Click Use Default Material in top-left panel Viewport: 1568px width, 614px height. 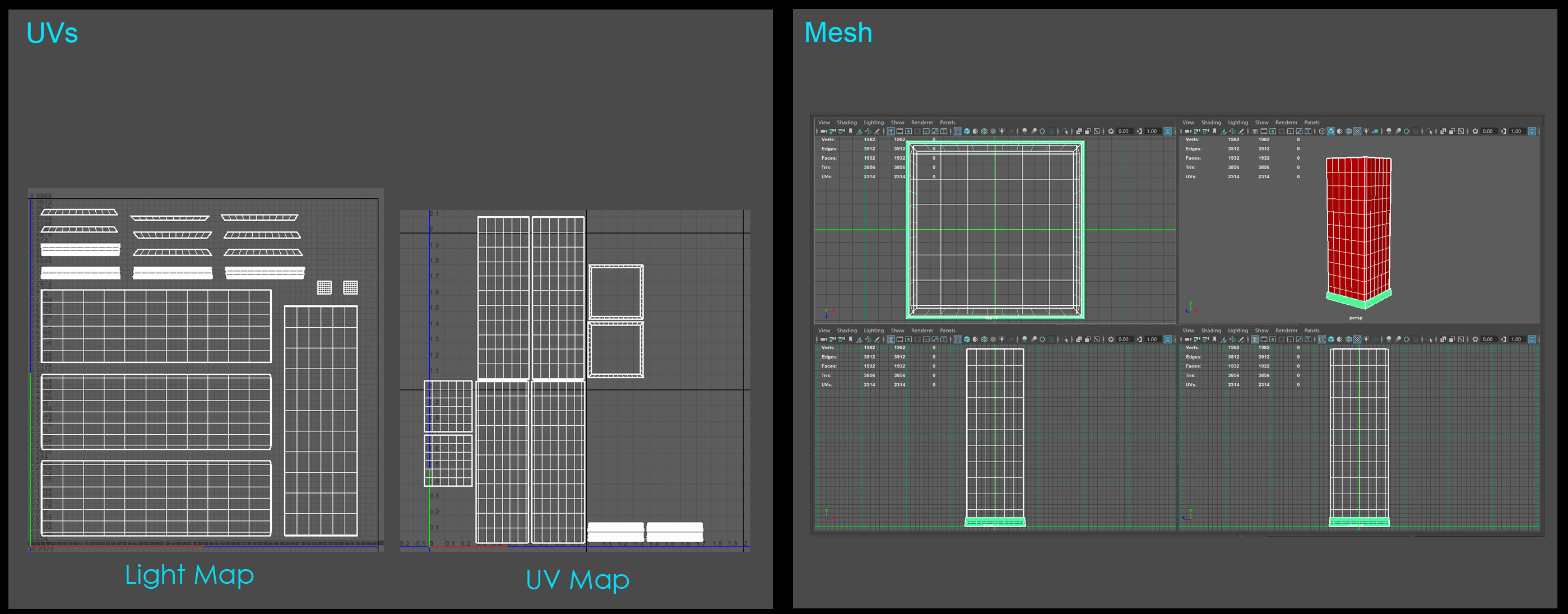(x=976, y=132)
